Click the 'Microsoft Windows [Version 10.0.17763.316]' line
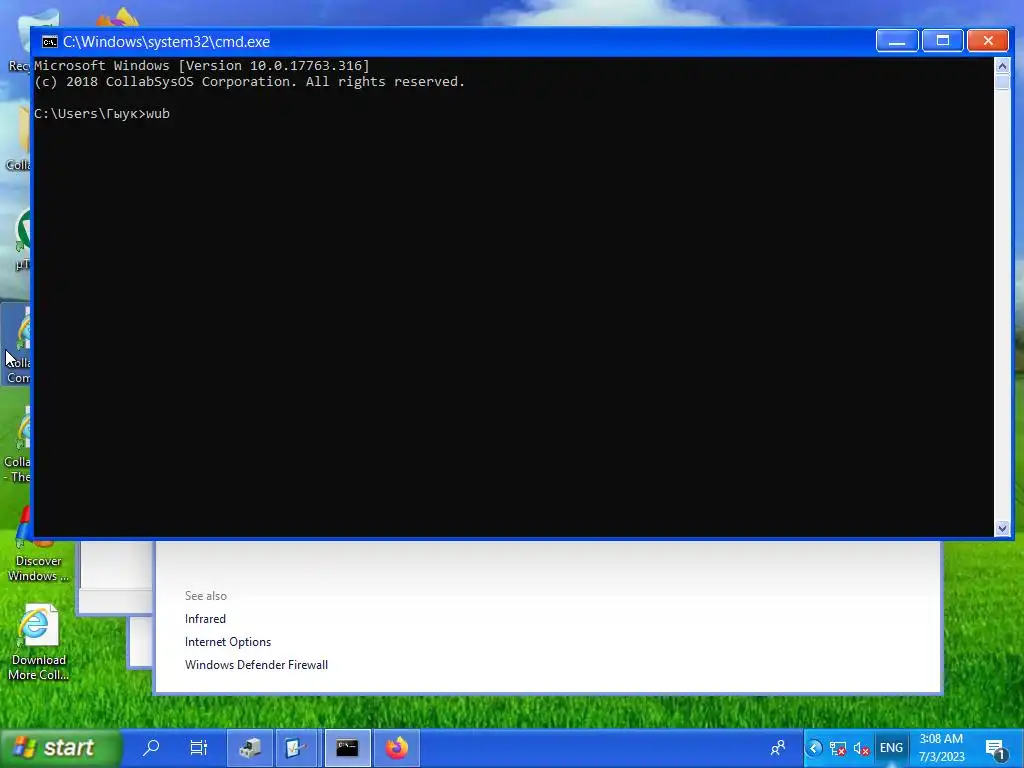The width and height of the screenshot is (1024, 768). [202, 66]
